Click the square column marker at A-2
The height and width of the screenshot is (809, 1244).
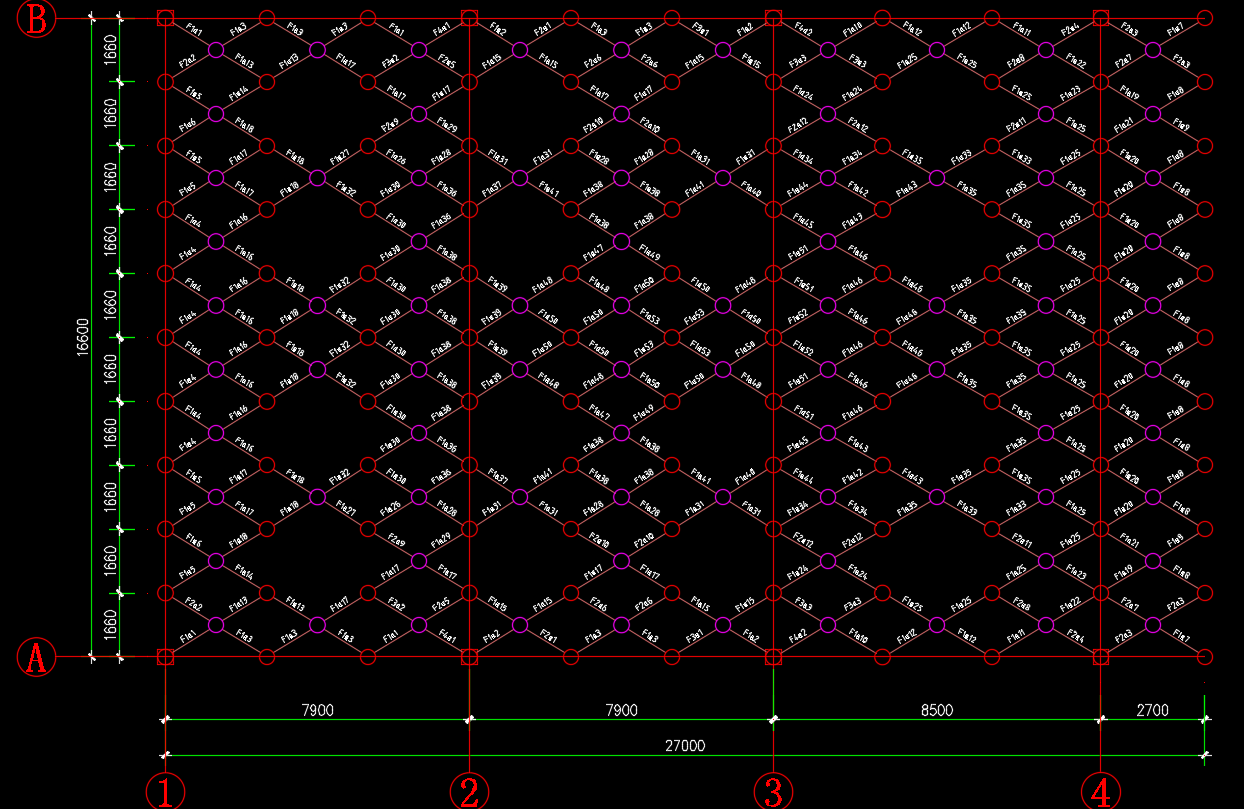point(469,657)
